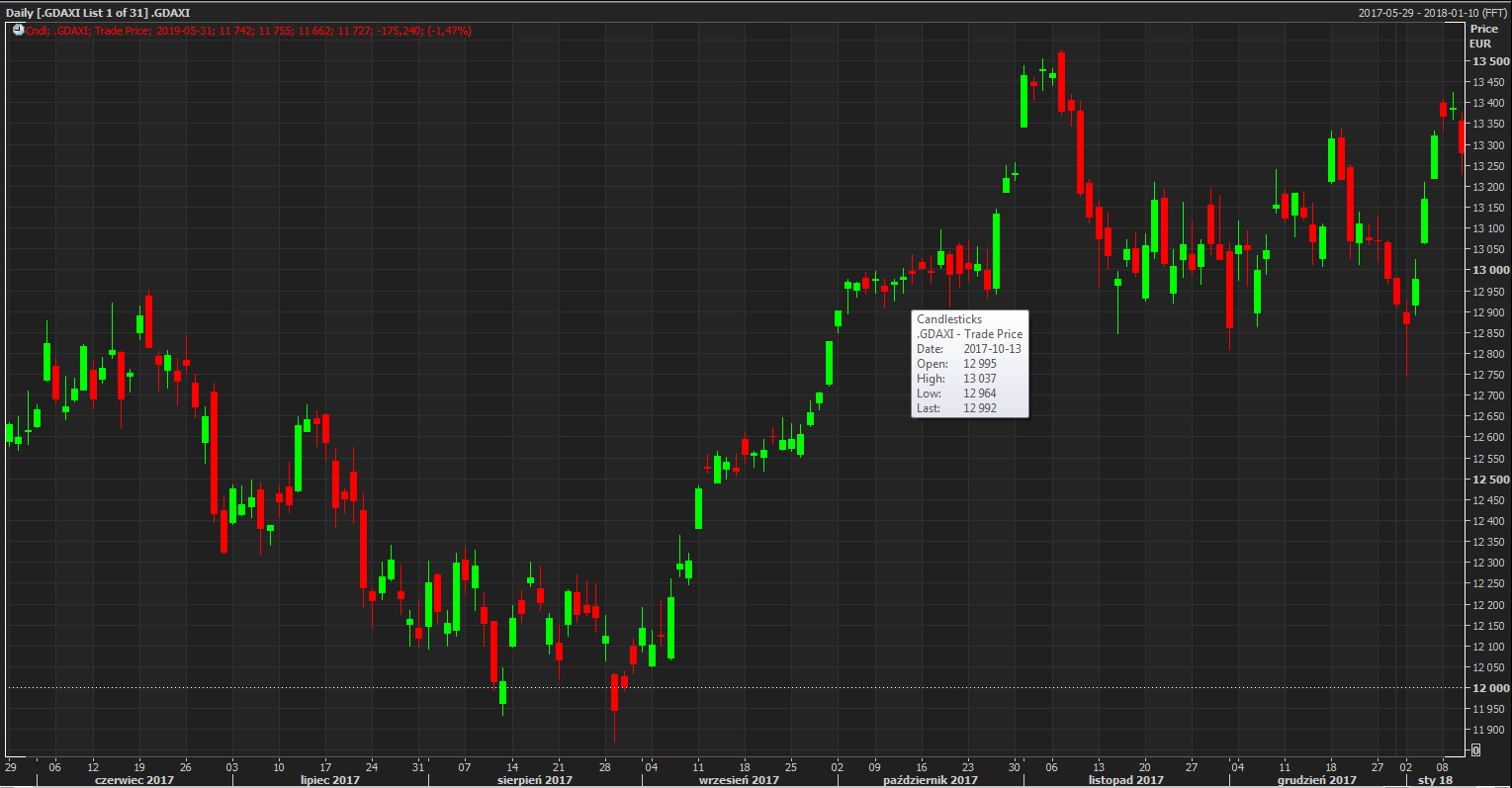Select wrzesień 2017 on the time axis
Screen dimensions: 1512x788
click(x=738, y=780)
